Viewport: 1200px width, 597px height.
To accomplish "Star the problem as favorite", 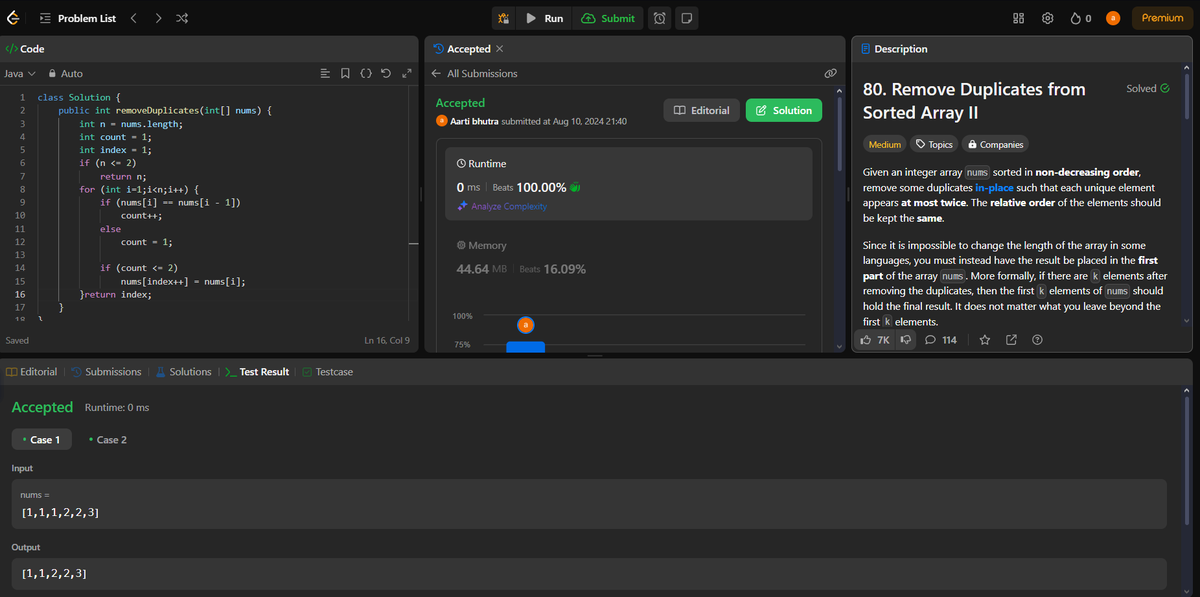I will [x=984, y=340].
